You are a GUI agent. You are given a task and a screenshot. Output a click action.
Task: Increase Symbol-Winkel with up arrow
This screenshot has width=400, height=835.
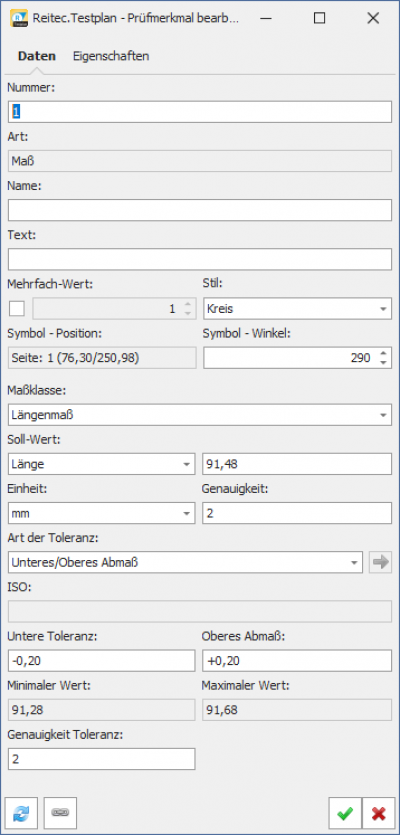[x=383, y=353]
